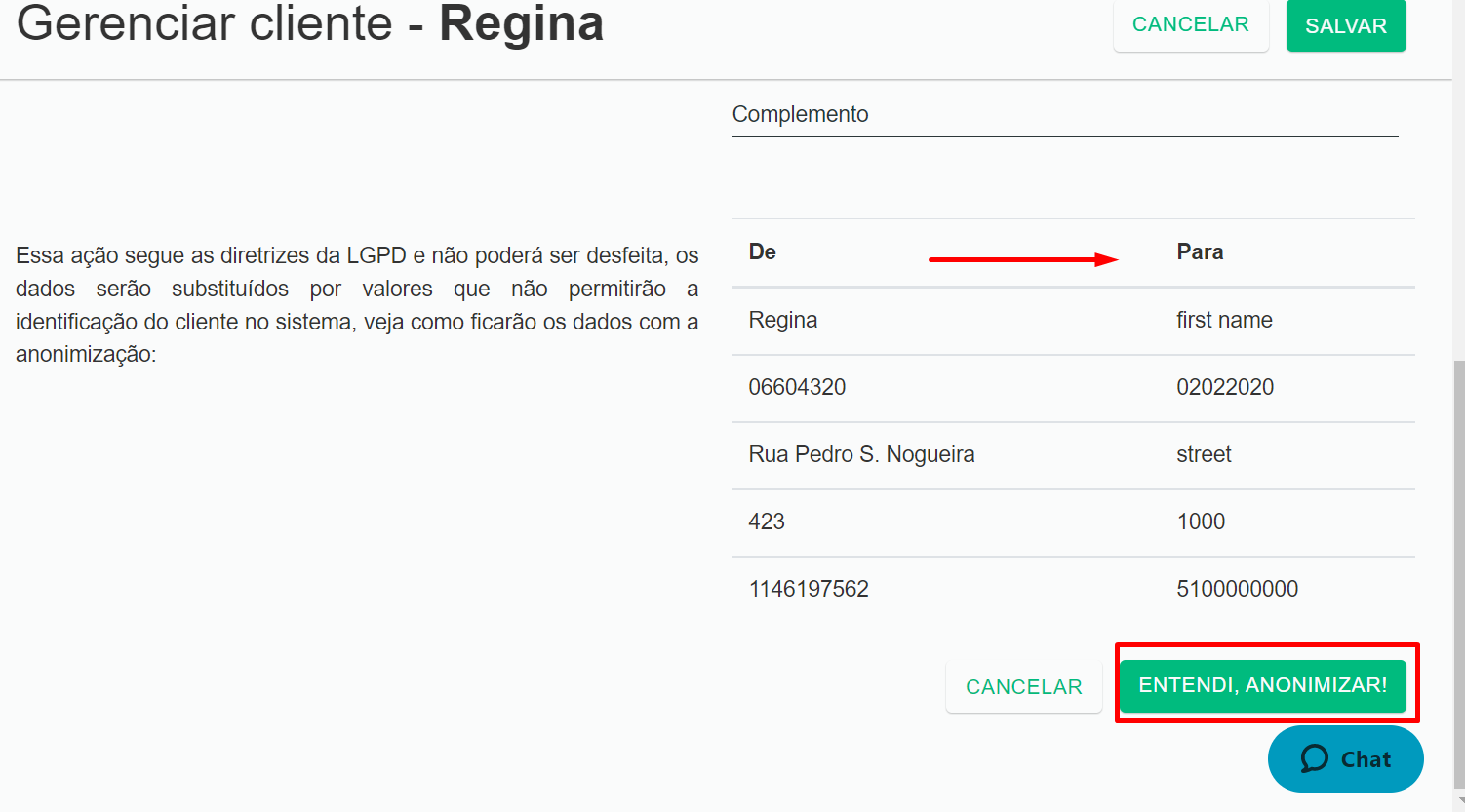
Task: Click the 02022020 replacement value
Action: (1225, 387)
